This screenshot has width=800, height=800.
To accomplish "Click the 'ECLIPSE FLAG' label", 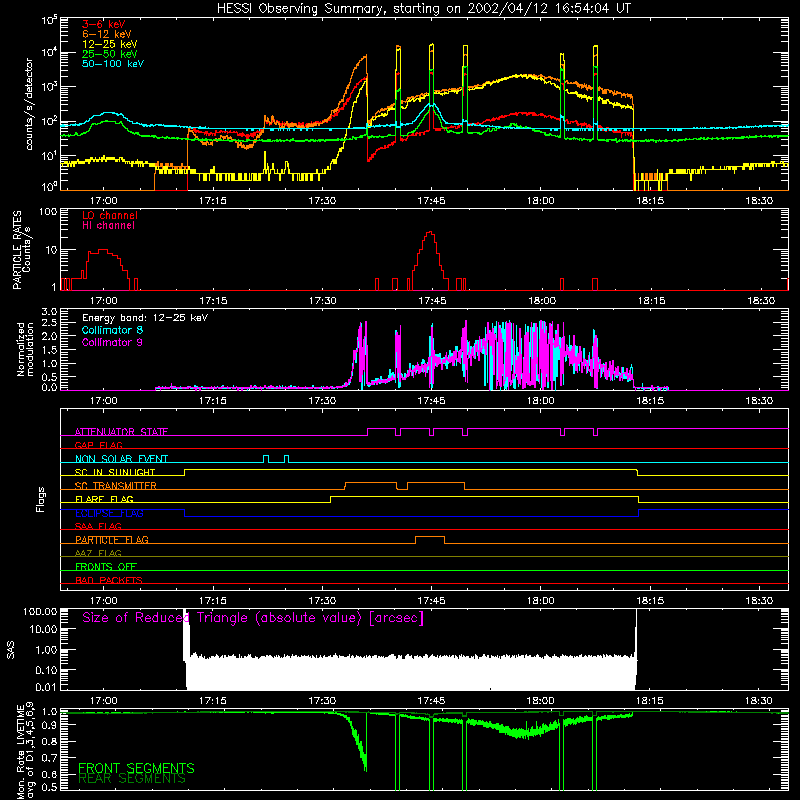I will (109, 513).
